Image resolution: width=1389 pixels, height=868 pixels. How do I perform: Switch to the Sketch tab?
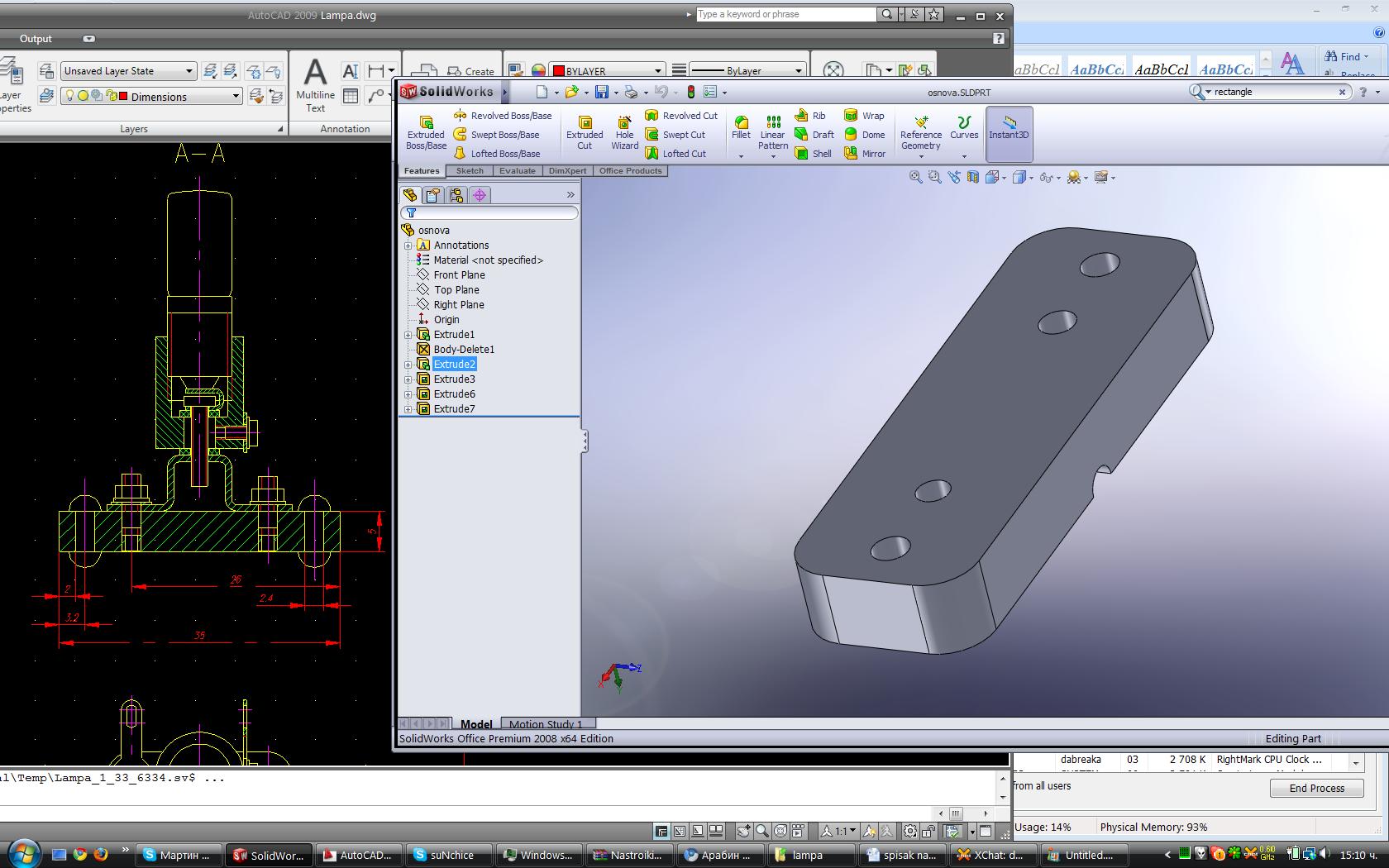[x=470, y=171]
